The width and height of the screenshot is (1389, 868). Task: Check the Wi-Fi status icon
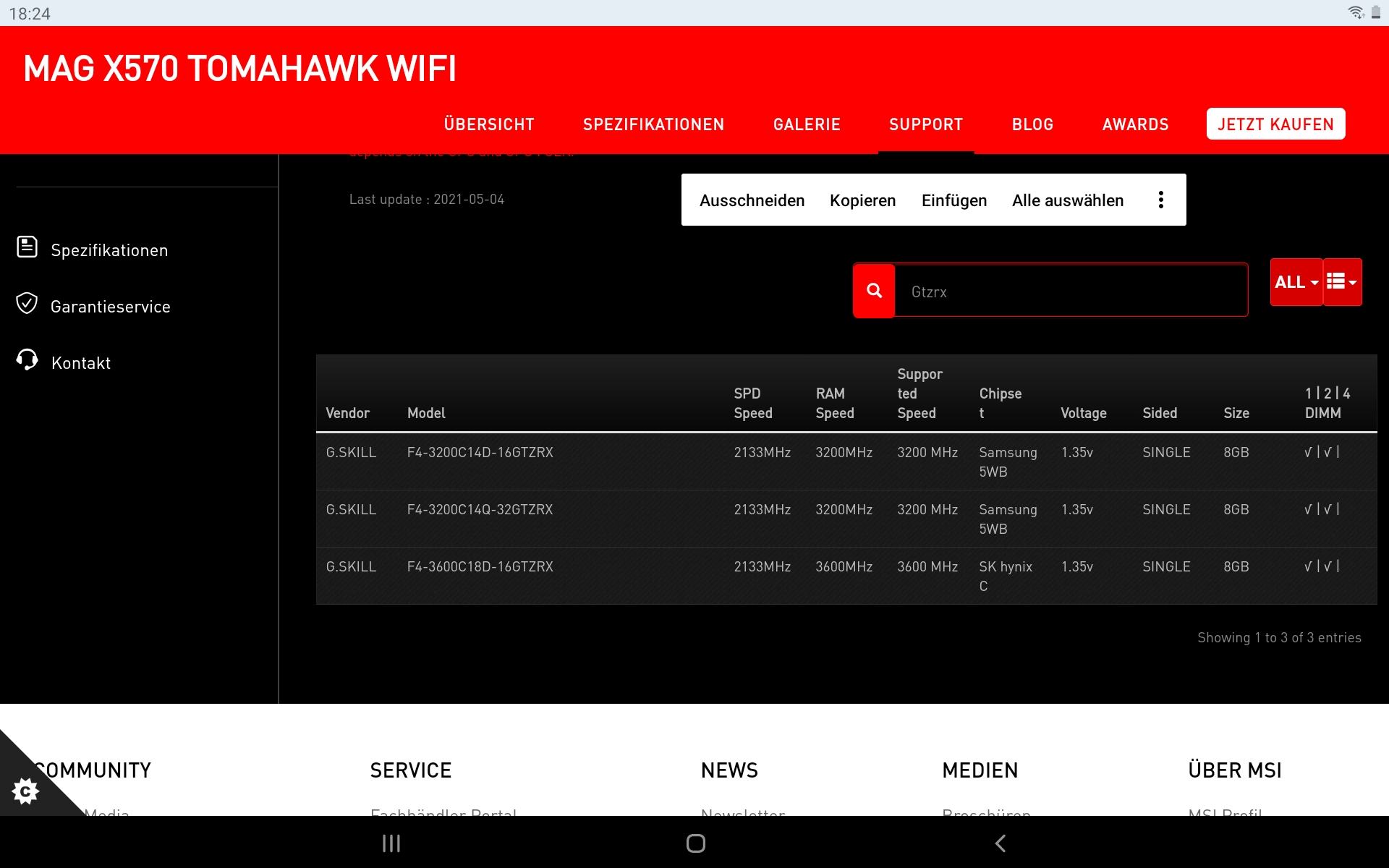click(x=1356, y=12)
